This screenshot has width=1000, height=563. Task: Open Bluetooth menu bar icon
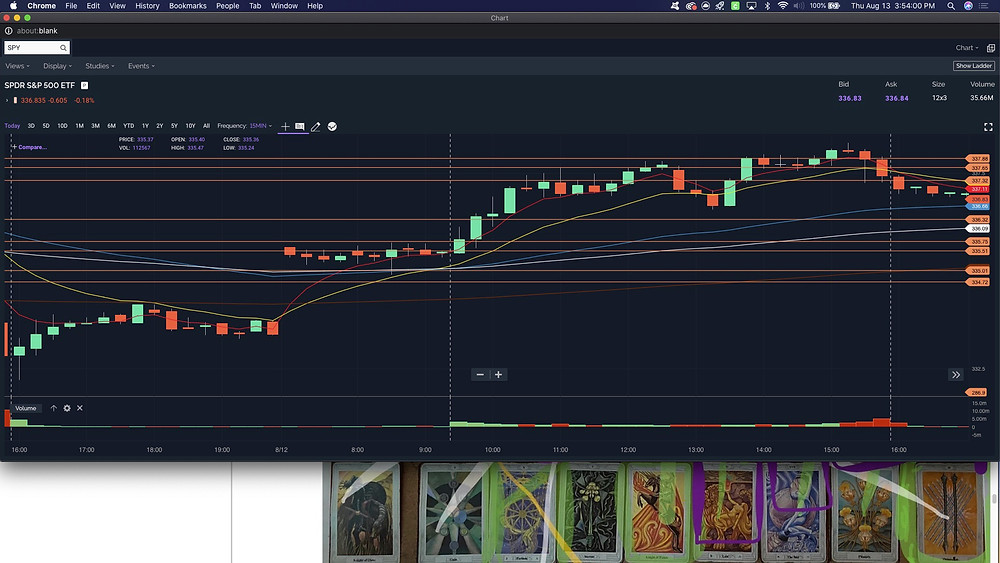[x=767, y=6]
